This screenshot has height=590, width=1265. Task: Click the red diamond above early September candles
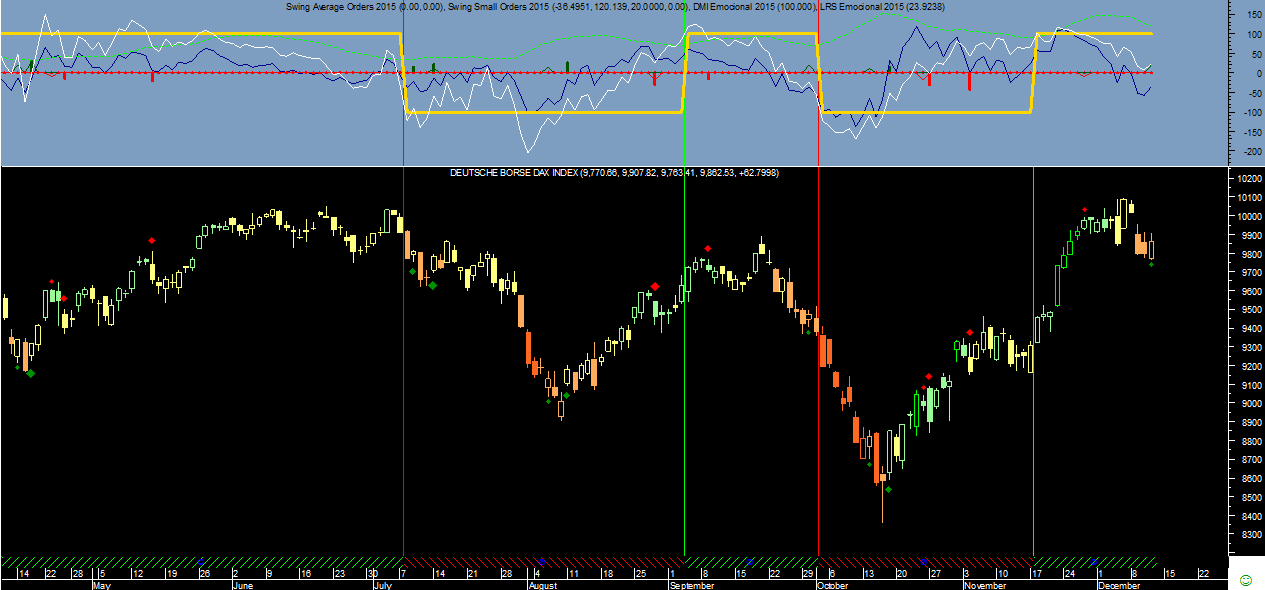point(707,248)
